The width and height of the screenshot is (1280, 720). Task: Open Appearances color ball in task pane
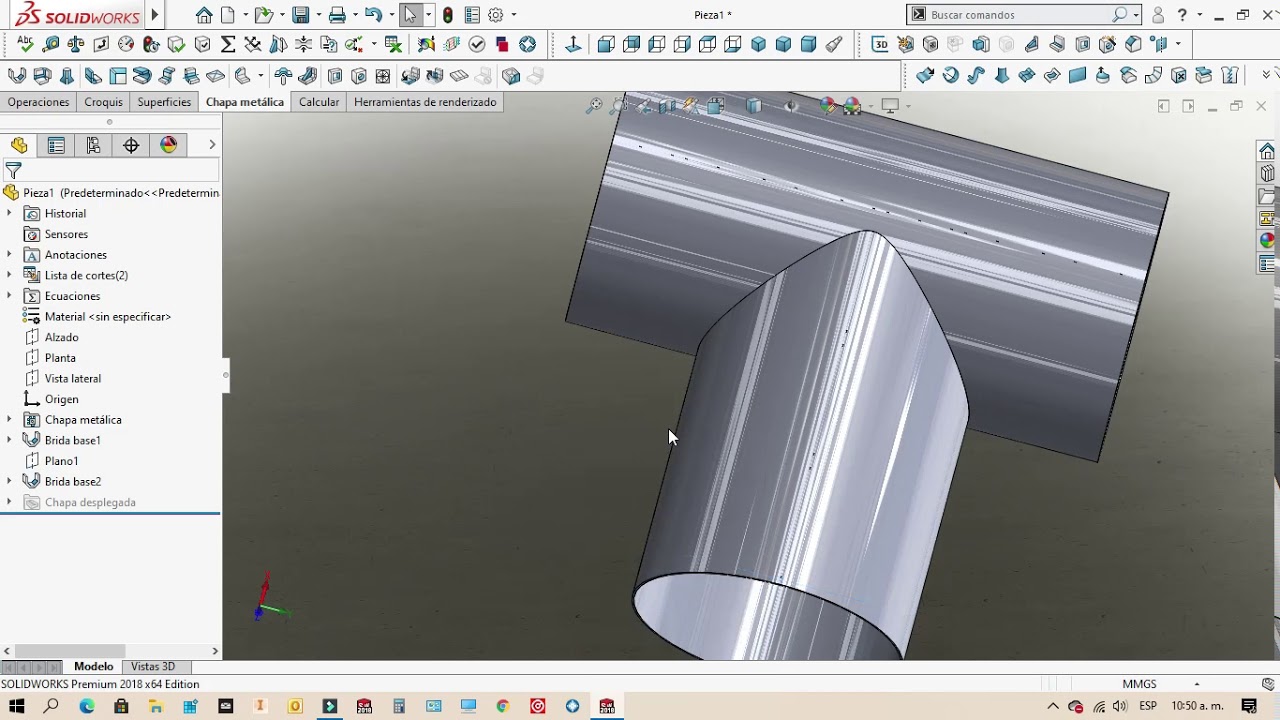[1267, 241]
